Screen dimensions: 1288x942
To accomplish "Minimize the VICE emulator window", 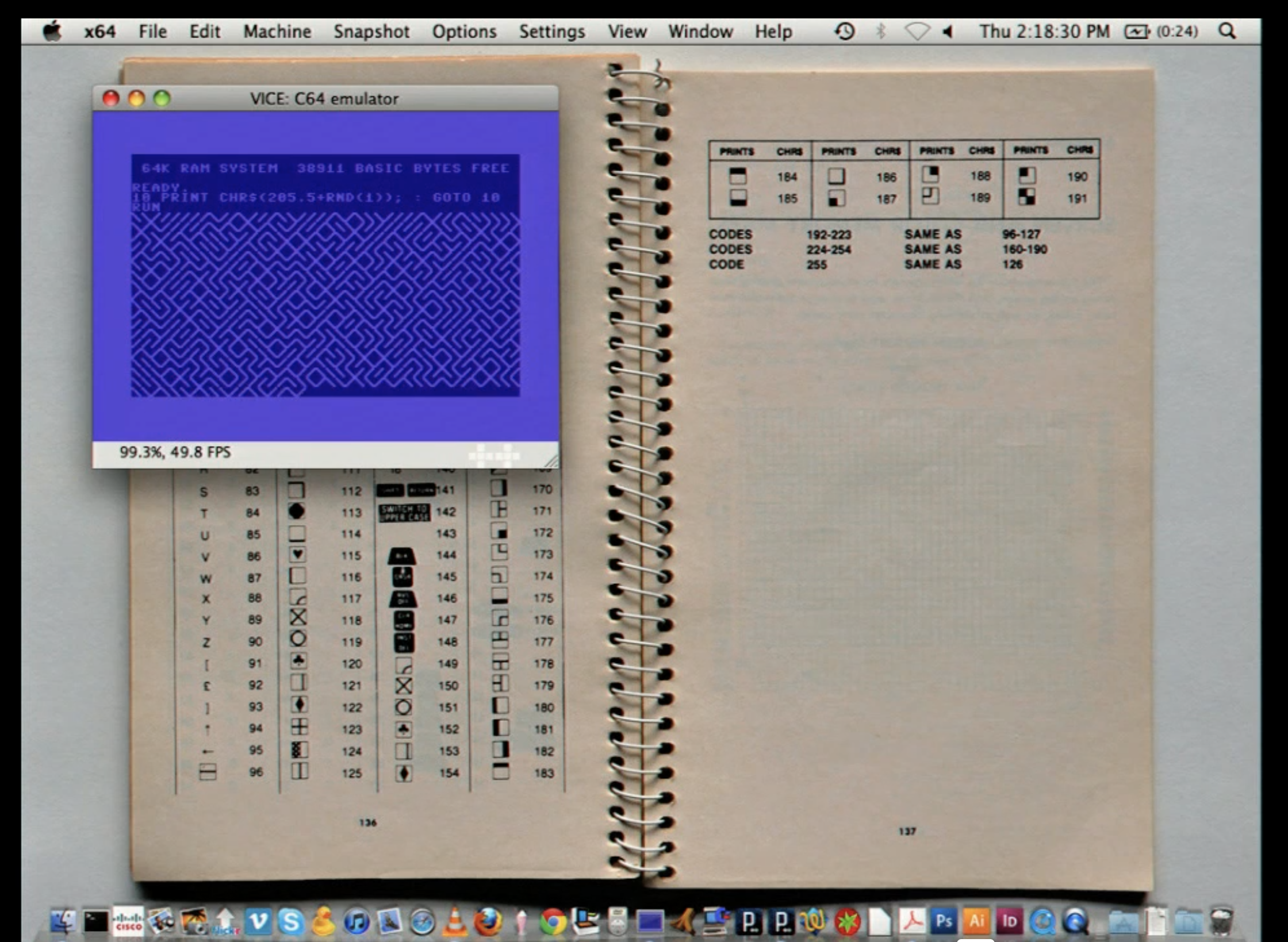I will [136, 98].
